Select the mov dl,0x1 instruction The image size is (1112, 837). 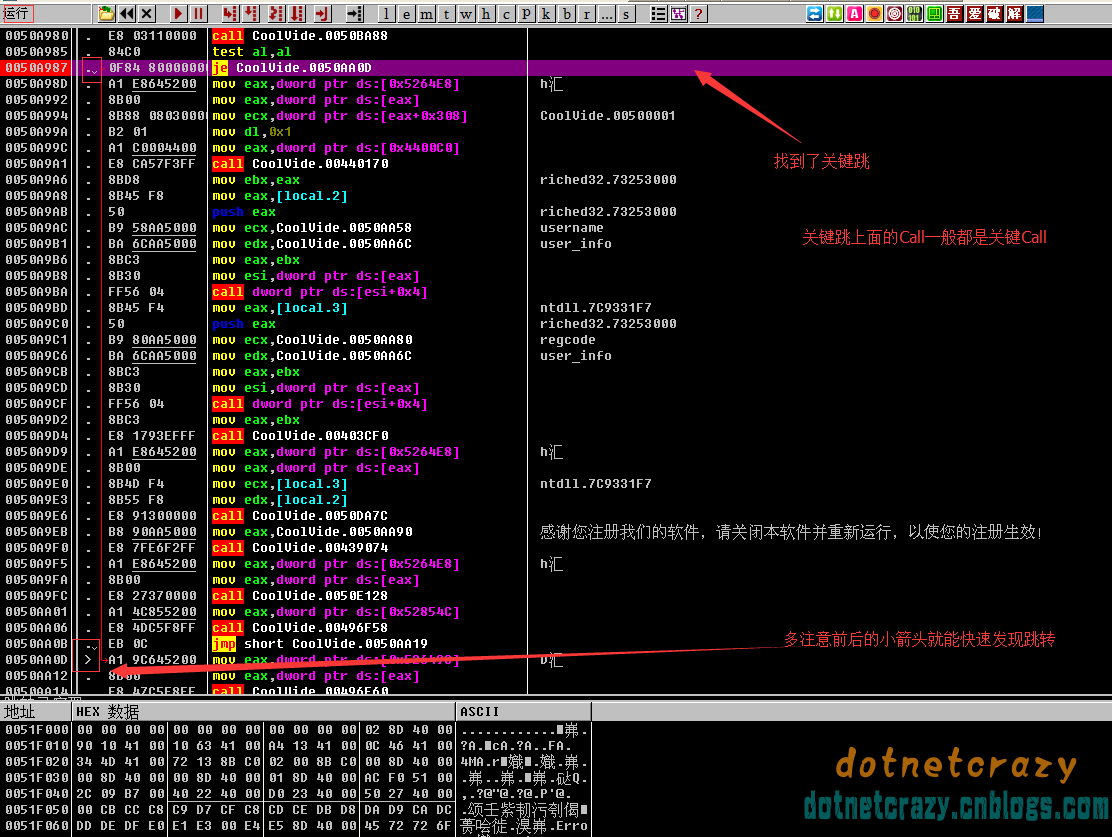(x=252, y=132)
